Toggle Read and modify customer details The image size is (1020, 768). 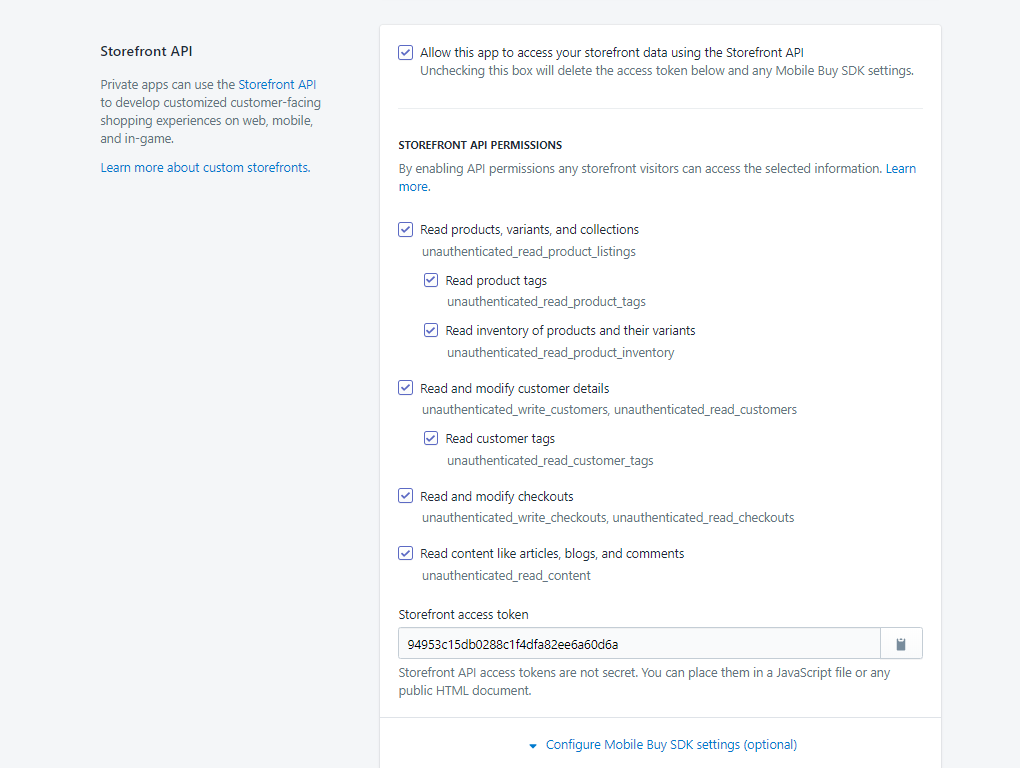[405, 388]
